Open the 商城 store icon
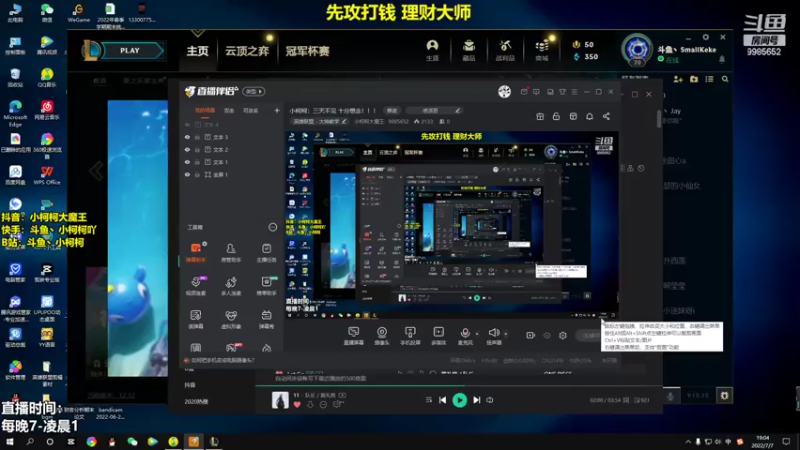This screenshot has height=450, width=800. pos(542,50)
